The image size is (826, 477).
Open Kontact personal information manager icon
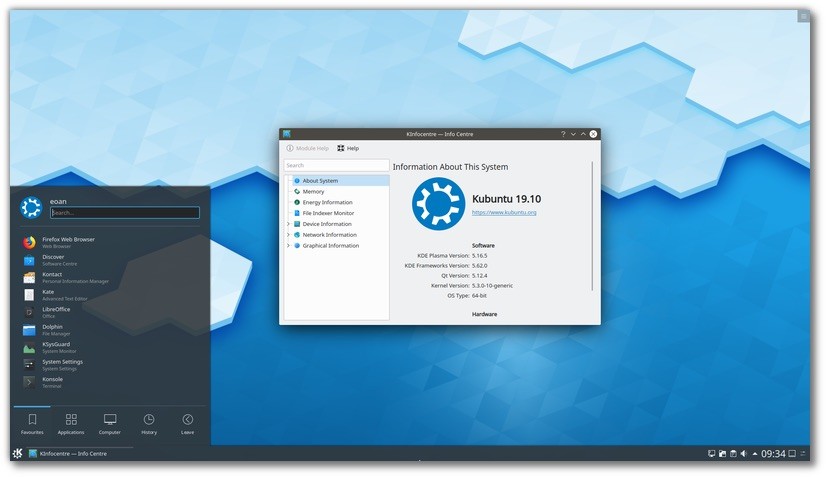click(x=30, y=277)
